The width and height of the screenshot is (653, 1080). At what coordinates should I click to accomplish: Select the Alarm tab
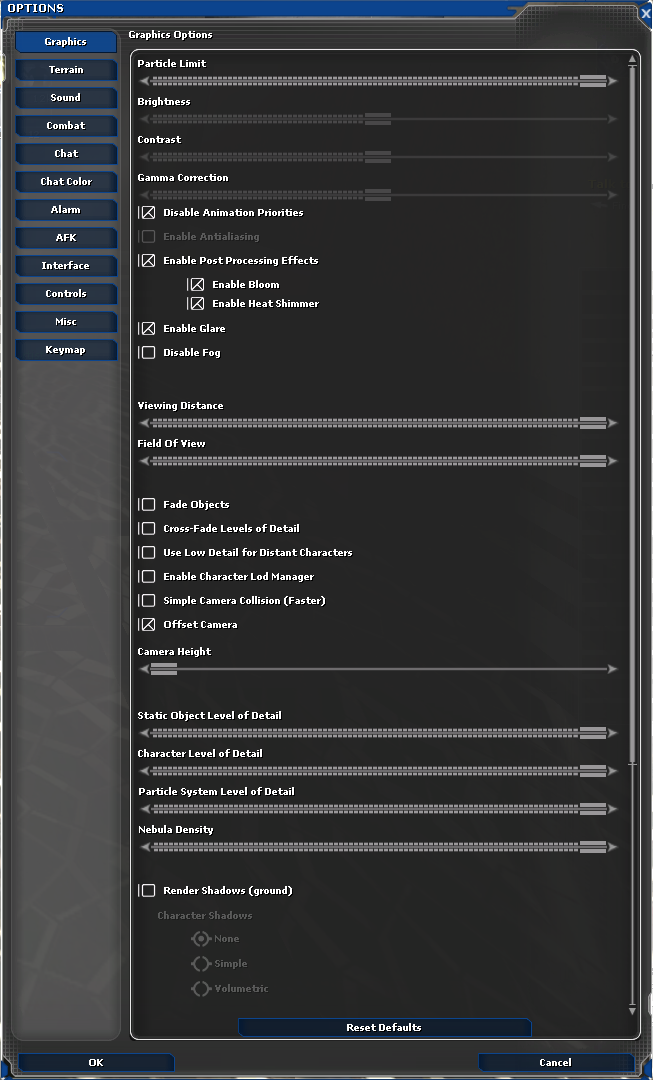[x=65, y=210]
